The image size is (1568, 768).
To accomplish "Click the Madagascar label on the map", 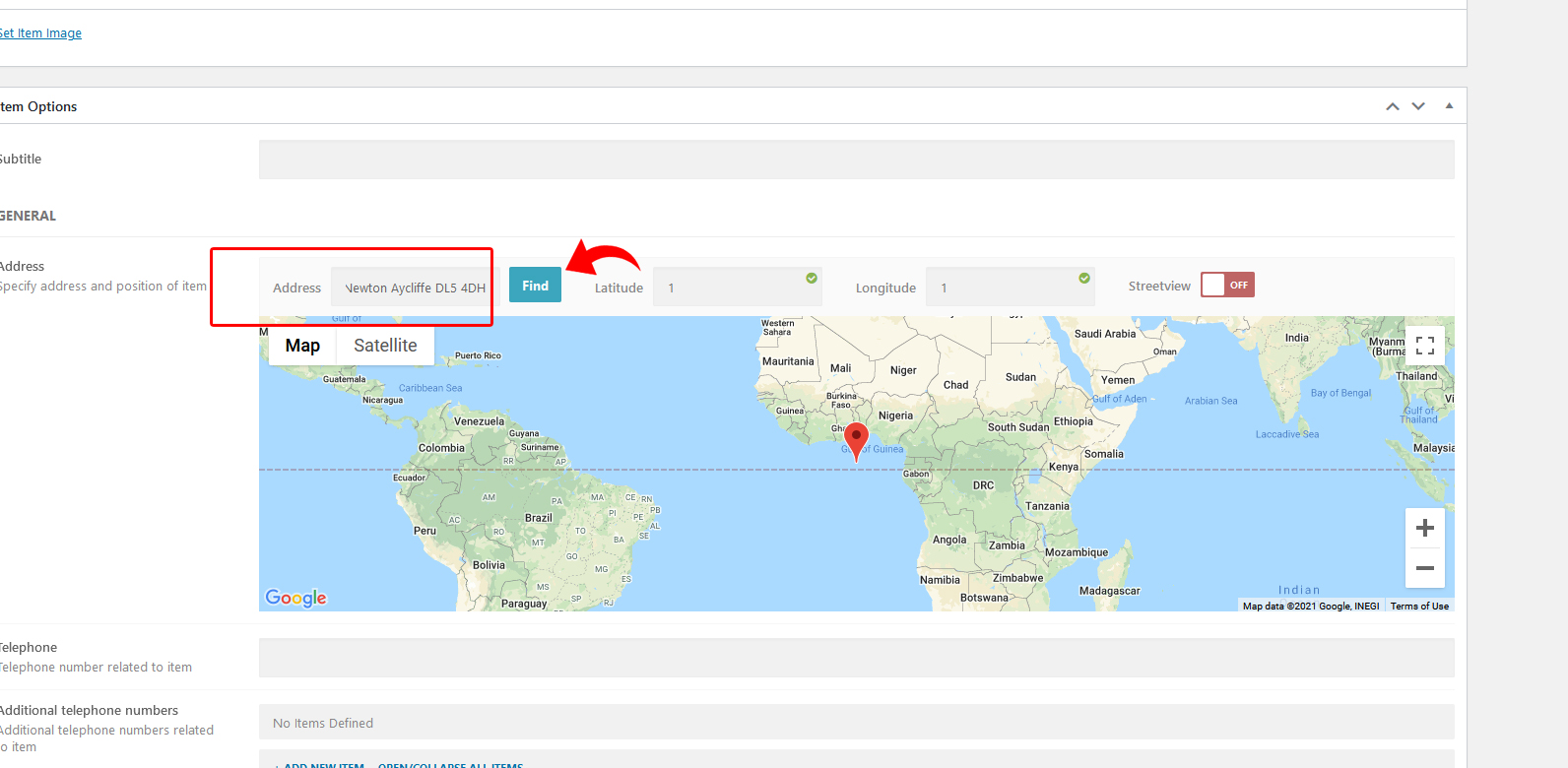I will coord(1110,591).
